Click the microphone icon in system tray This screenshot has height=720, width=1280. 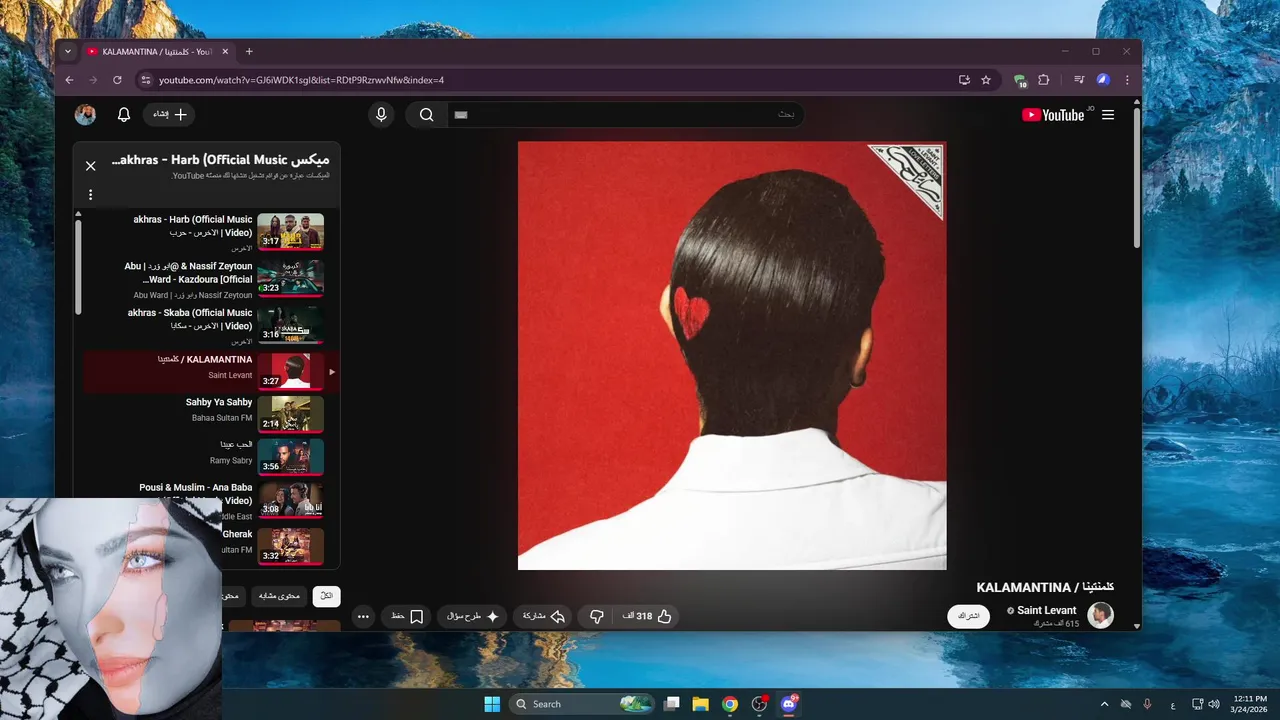[x=1147, y=704]
